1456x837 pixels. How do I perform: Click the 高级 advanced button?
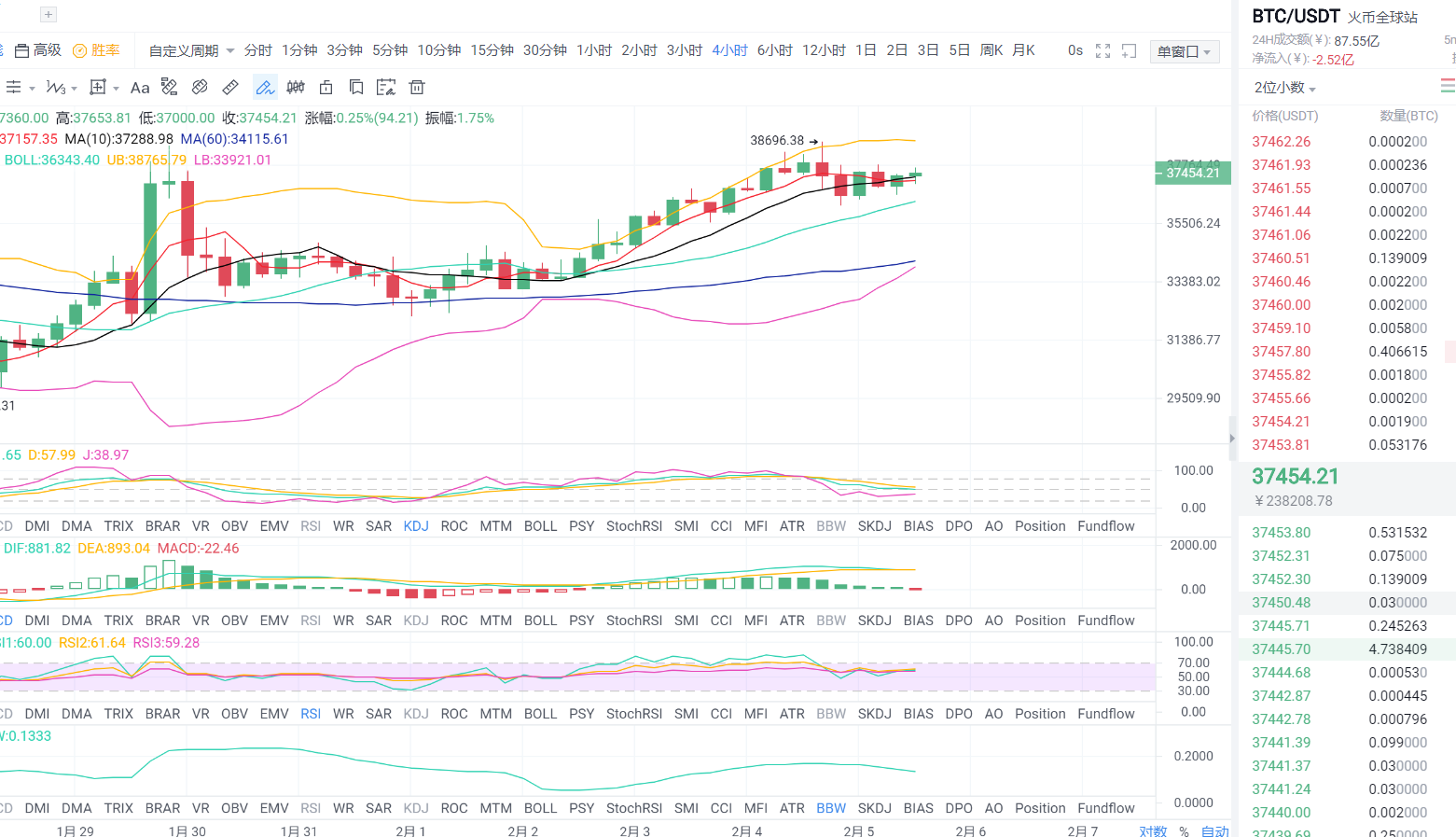pyautogui.click(x=38, y=50)
